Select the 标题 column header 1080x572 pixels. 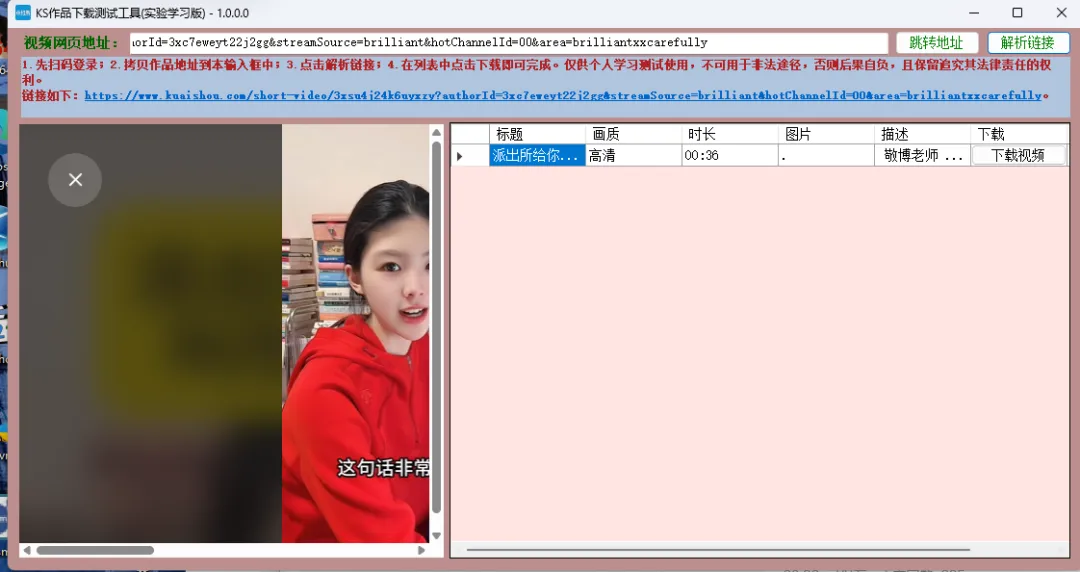537,134
